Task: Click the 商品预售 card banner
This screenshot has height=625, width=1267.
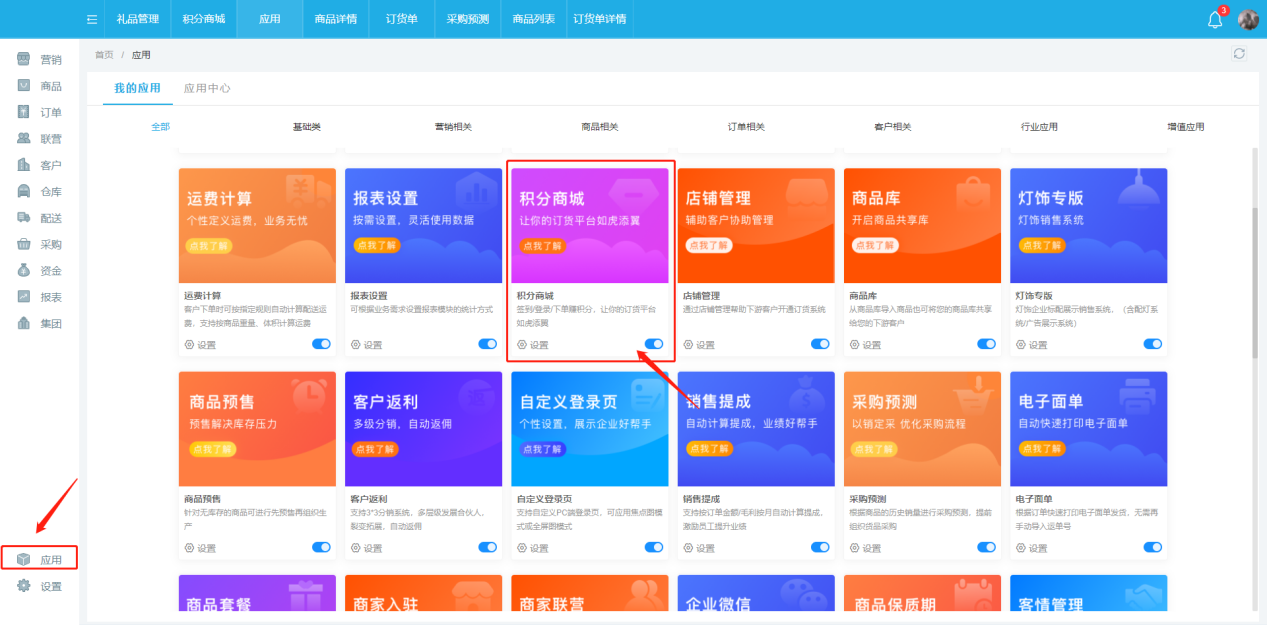Action: click(256, 428)
